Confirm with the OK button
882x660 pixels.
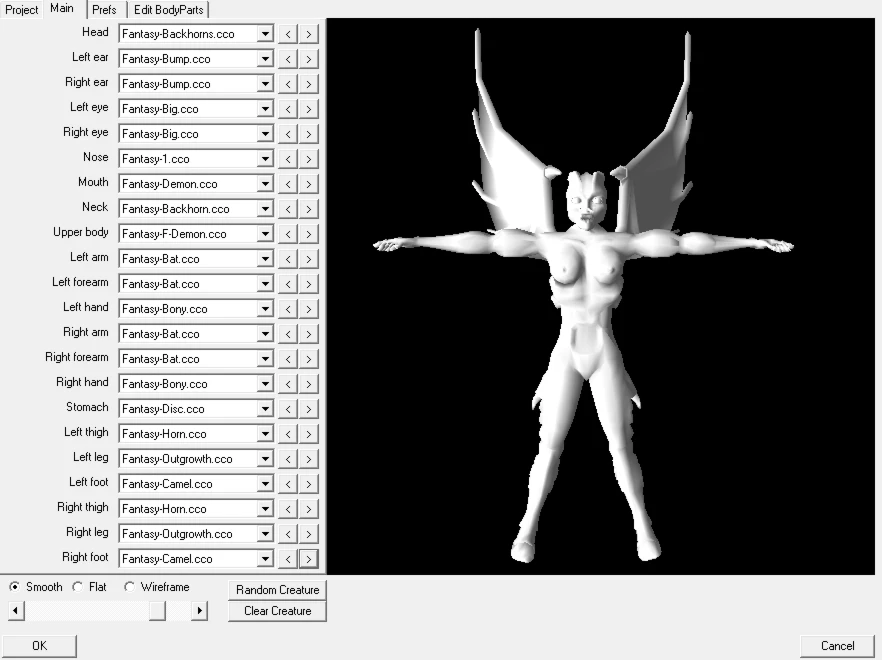coord(39,646)
